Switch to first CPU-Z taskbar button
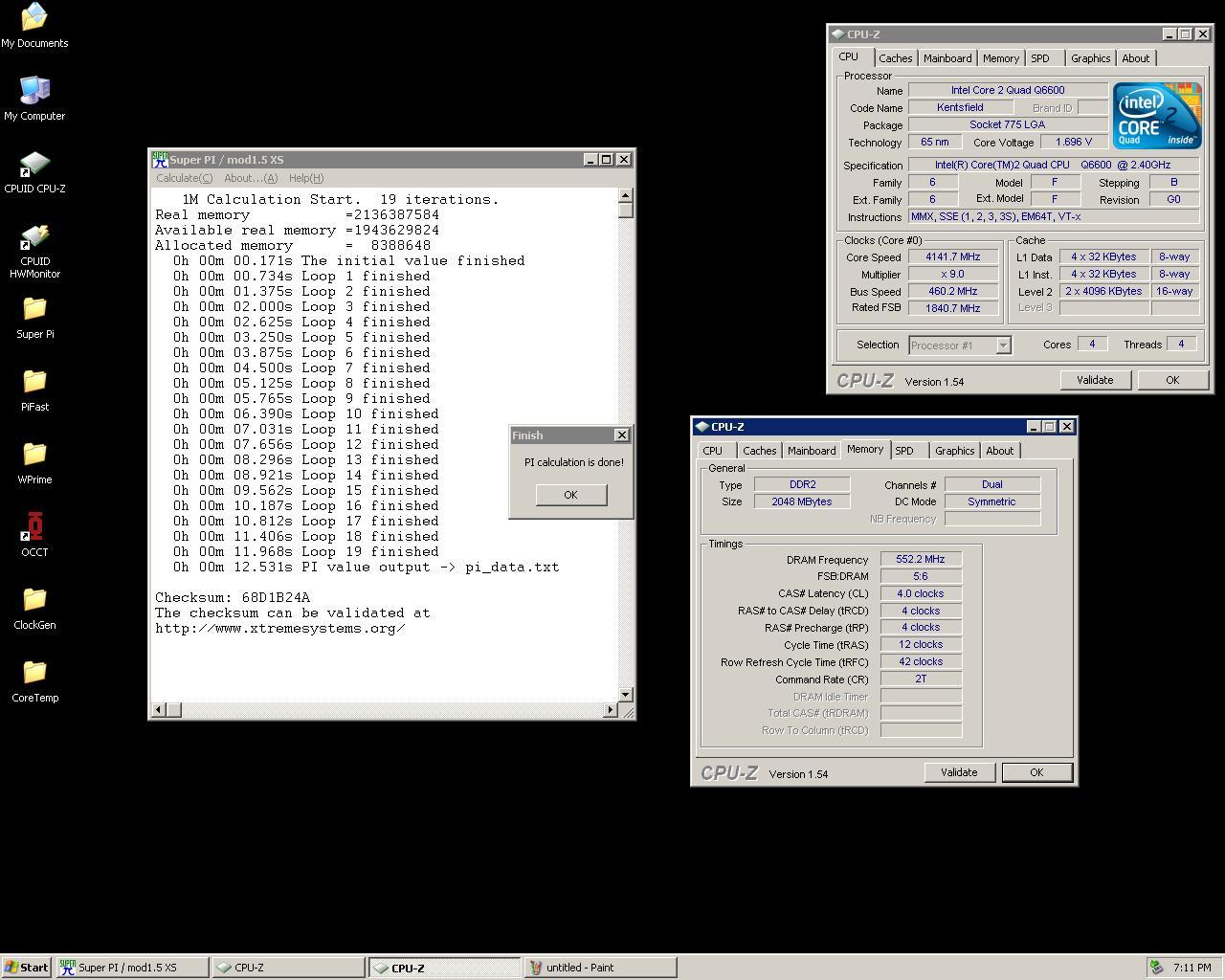 point(288,968)
